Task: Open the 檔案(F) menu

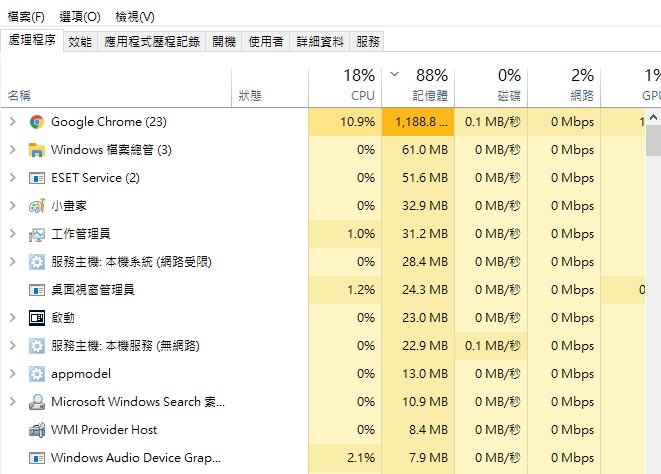Action: [26, 17]
